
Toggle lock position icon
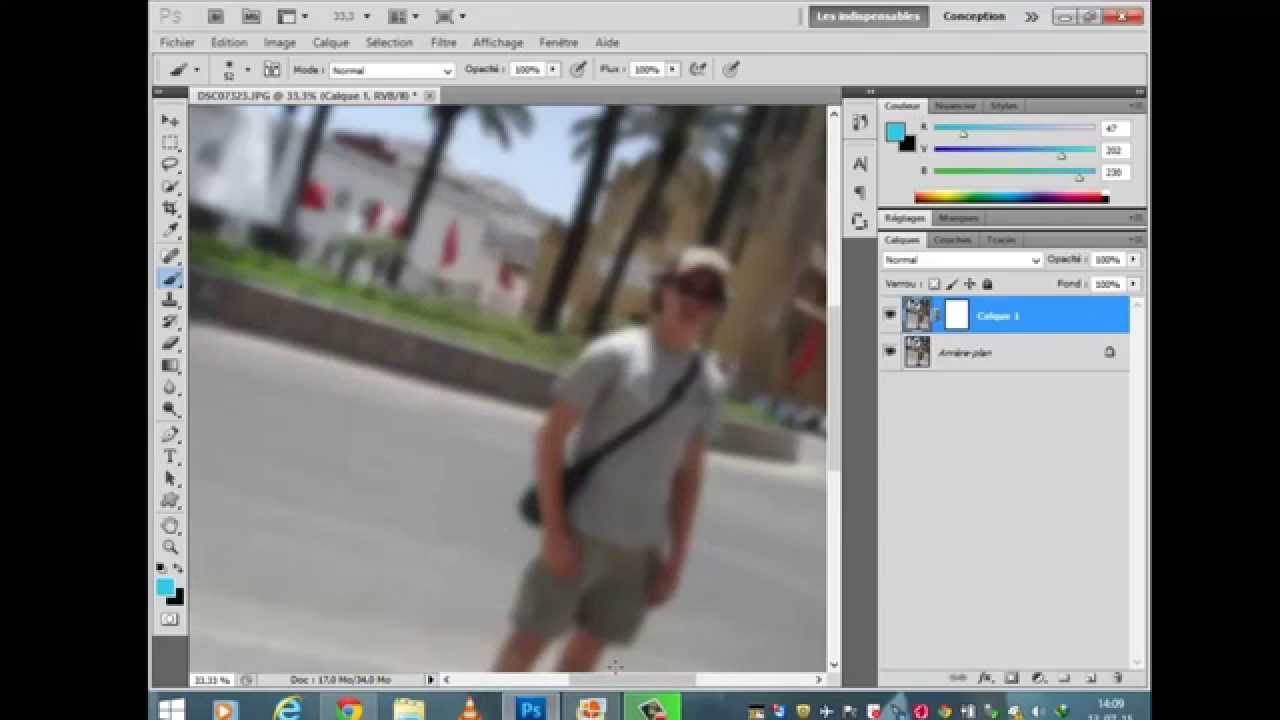pyautogui.click(x=969, y=285)
